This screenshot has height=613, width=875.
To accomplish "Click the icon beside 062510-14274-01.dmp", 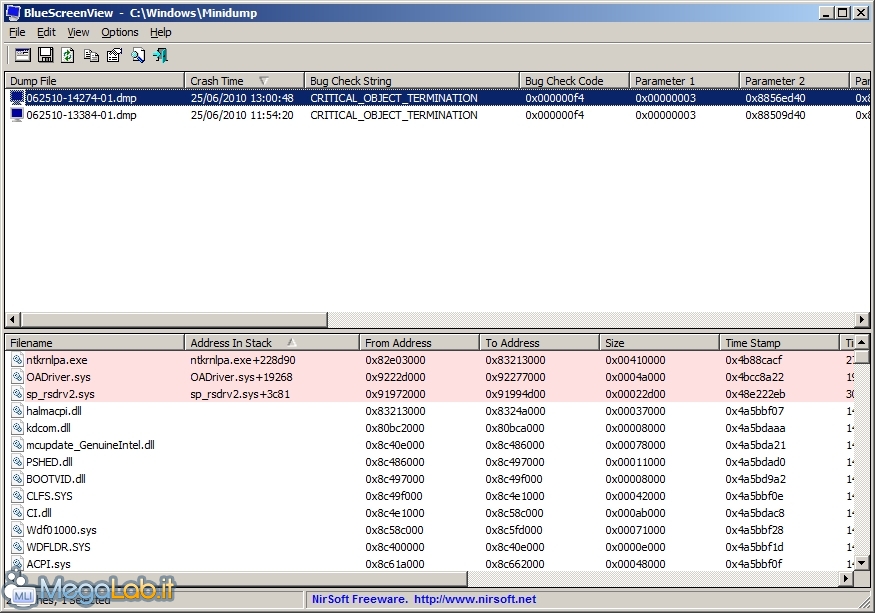I will (x=17, y=98).
